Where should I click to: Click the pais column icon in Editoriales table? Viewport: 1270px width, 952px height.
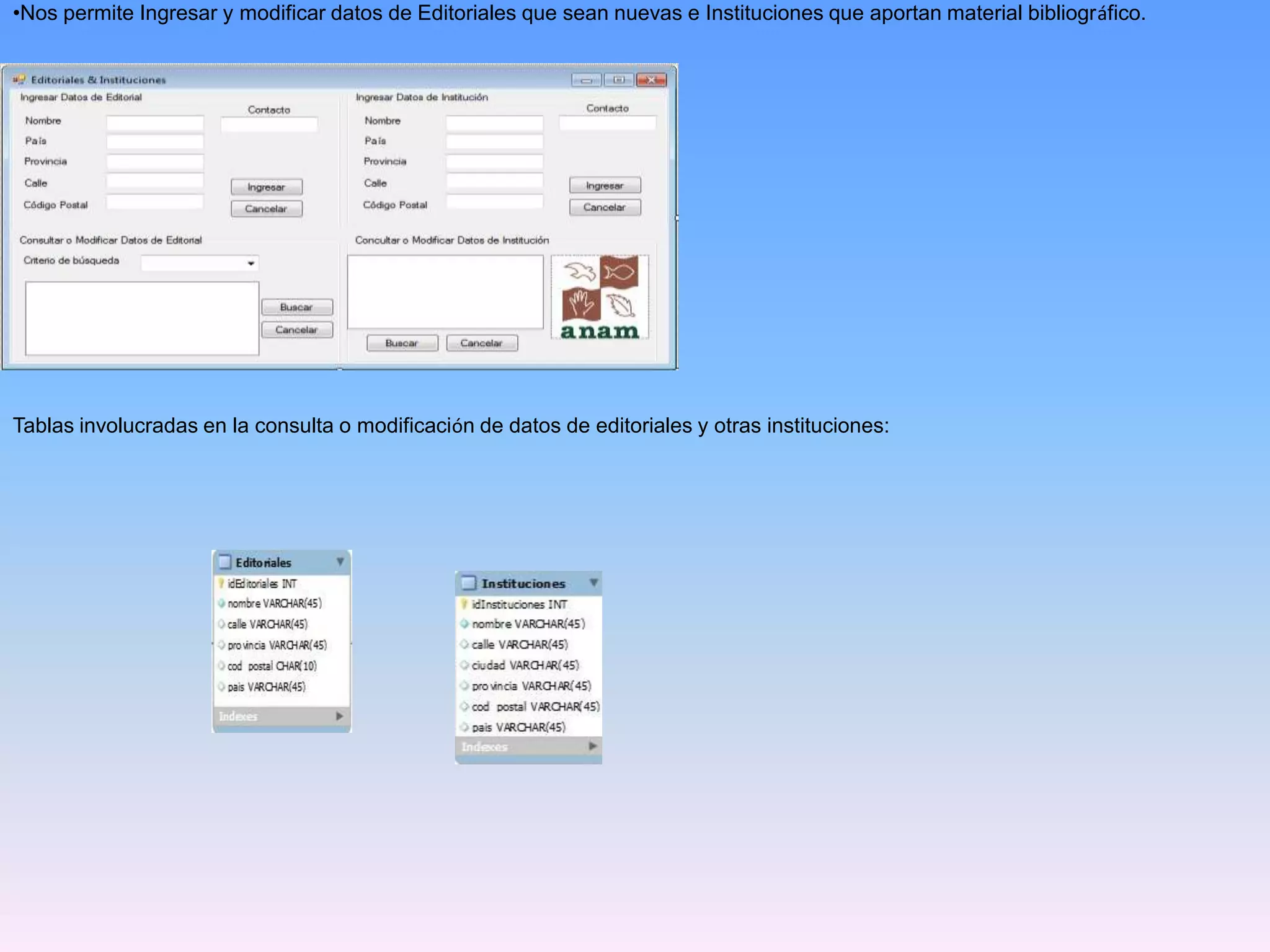(x=221, y=687)
